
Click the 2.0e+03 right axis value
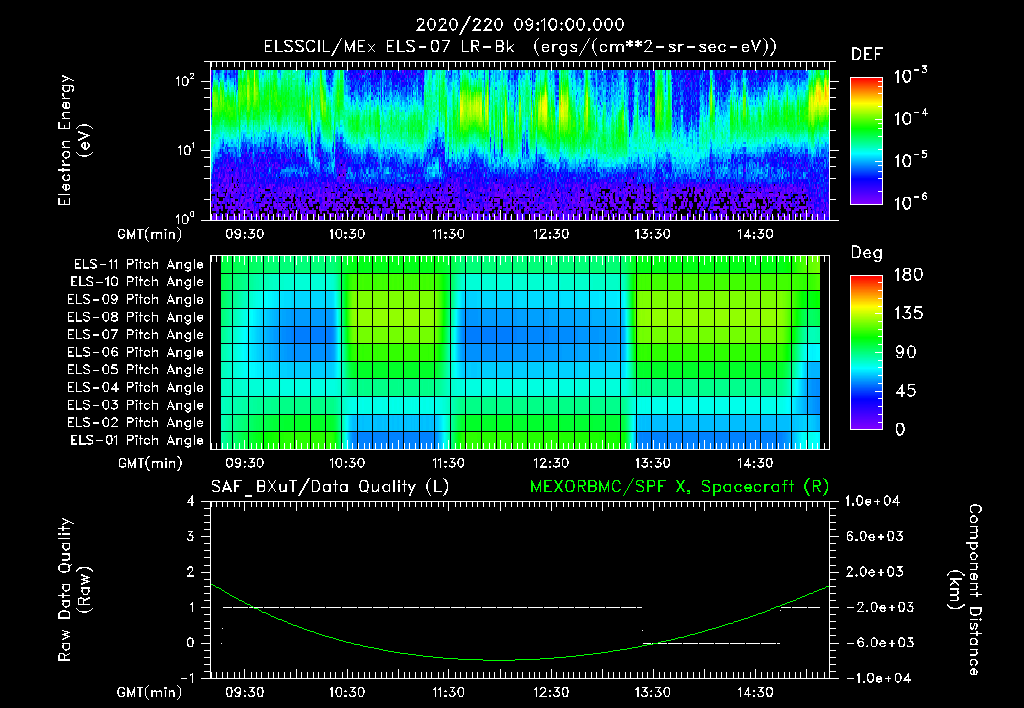[x=875, y=571]
